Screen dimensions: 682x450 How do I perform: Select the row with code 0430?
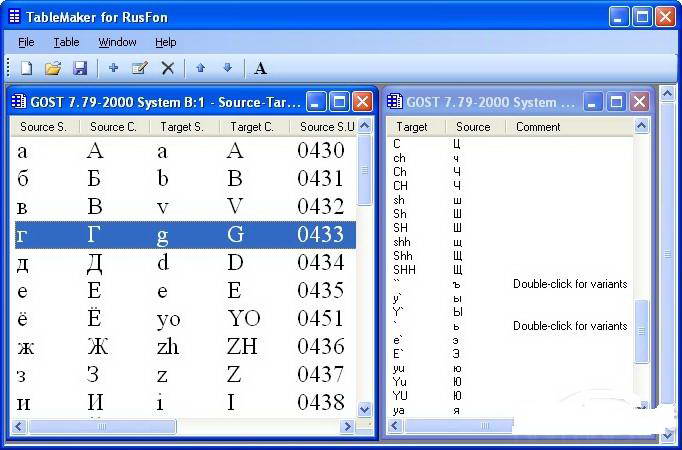tap(186, 151)
